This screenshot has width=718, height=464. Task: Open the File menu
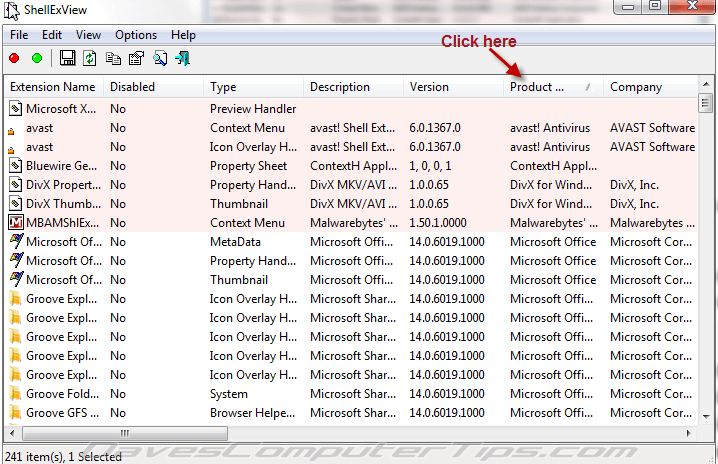(x=19, y=35)
